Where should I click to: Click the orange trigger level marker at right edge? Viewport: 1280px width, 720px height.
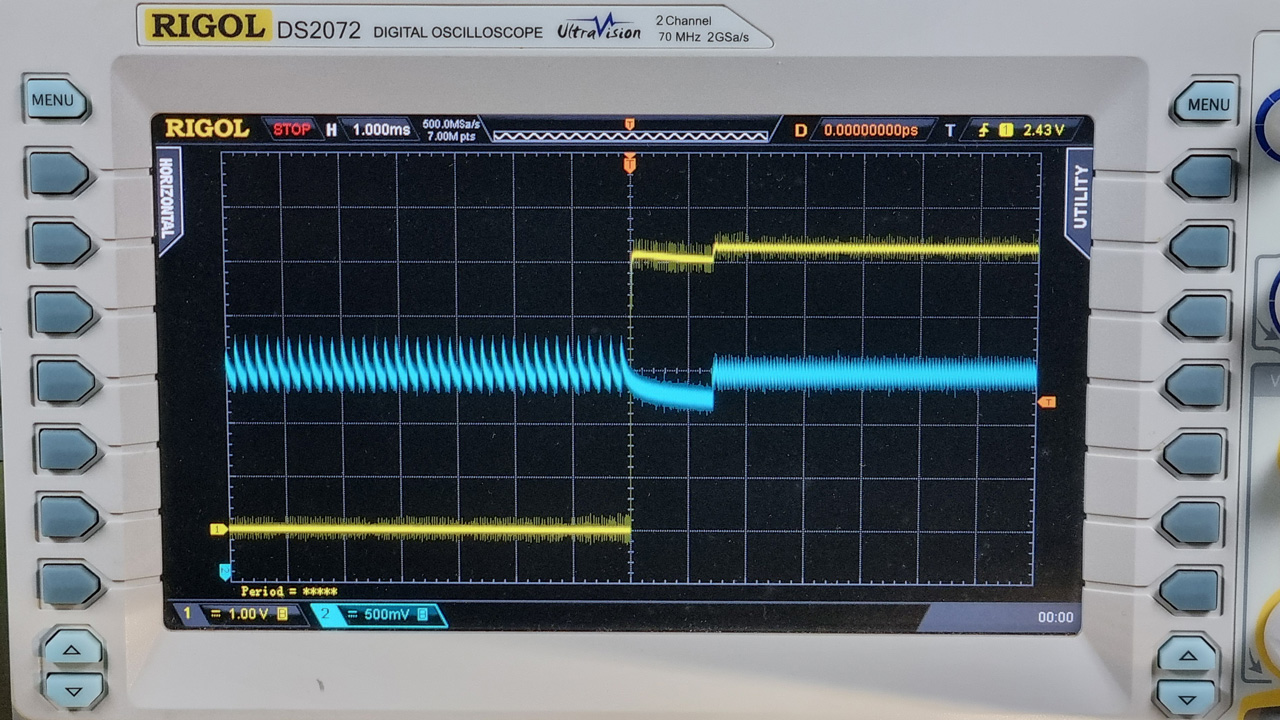1047,402
